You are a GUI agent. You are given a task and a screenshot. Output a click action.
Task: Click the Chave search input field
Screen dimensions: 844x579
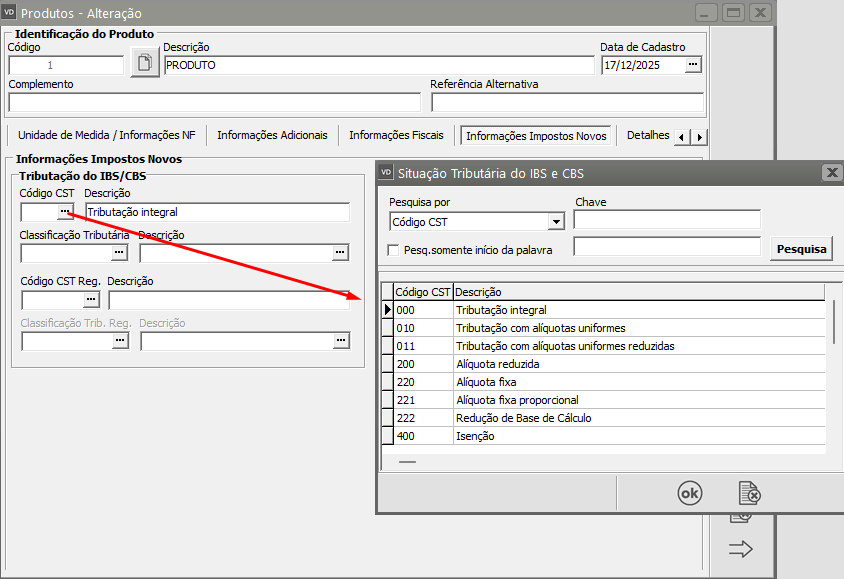(x=667, y=220)
